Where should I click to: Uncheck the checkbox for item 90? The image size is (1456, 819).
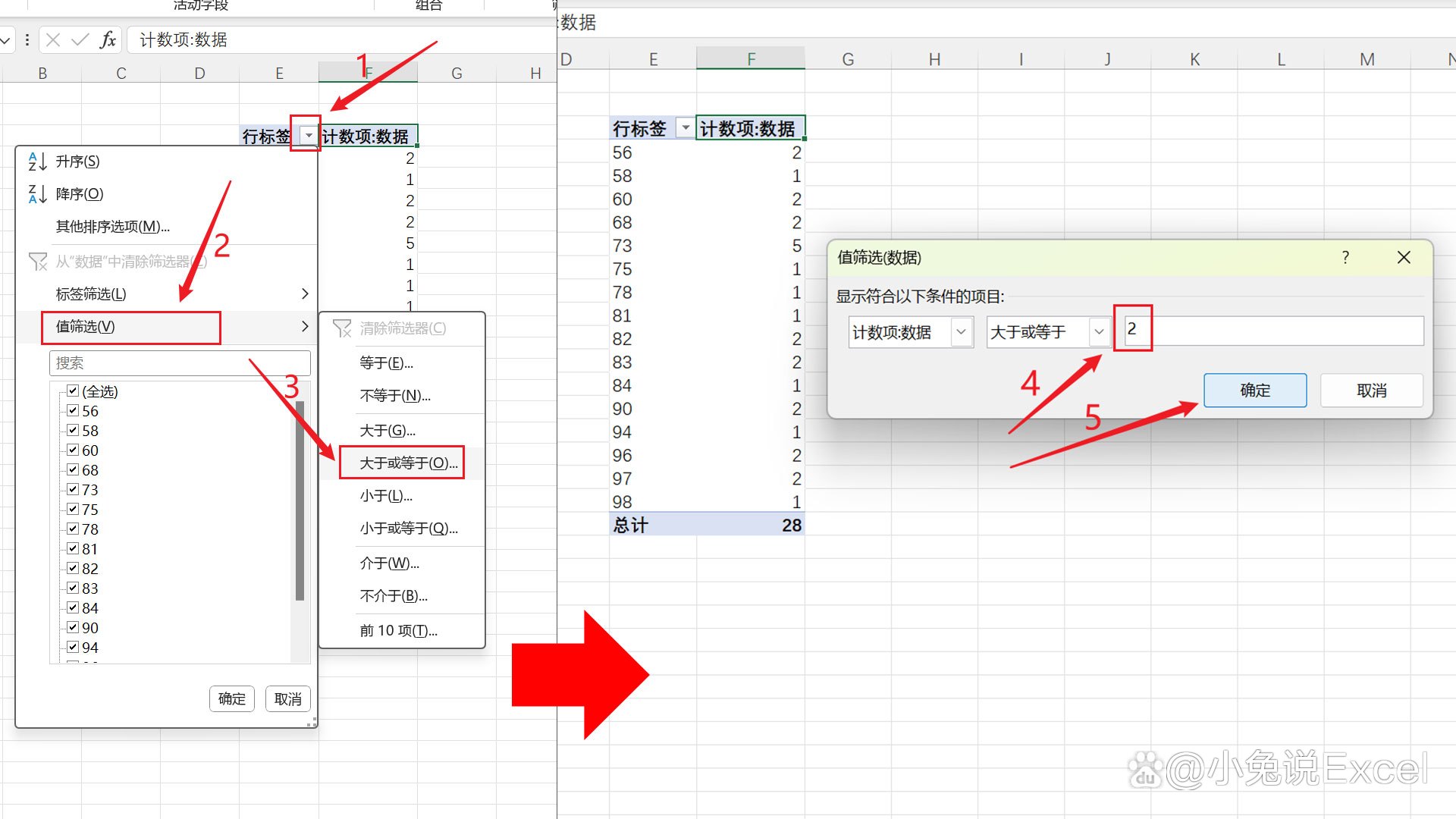(x=74, y=628)
